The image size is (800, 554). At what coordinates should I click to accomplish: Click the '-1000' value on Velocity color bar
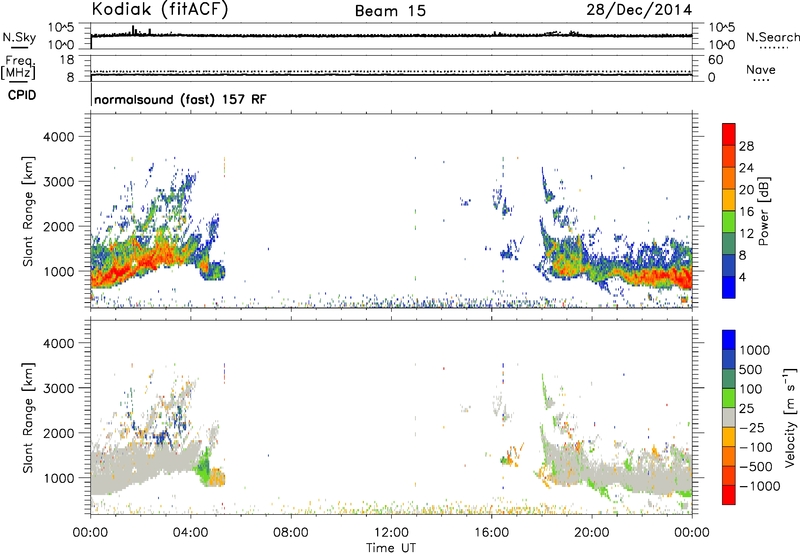pyautogui.click(x=760, y=486)
